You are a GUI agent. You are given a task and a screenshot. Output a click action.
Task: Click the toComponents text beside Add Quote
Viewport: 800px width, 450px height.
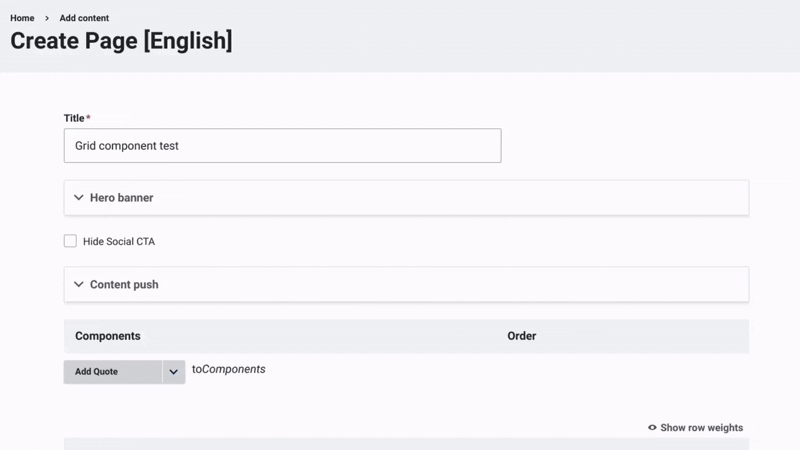pos(228,369)
